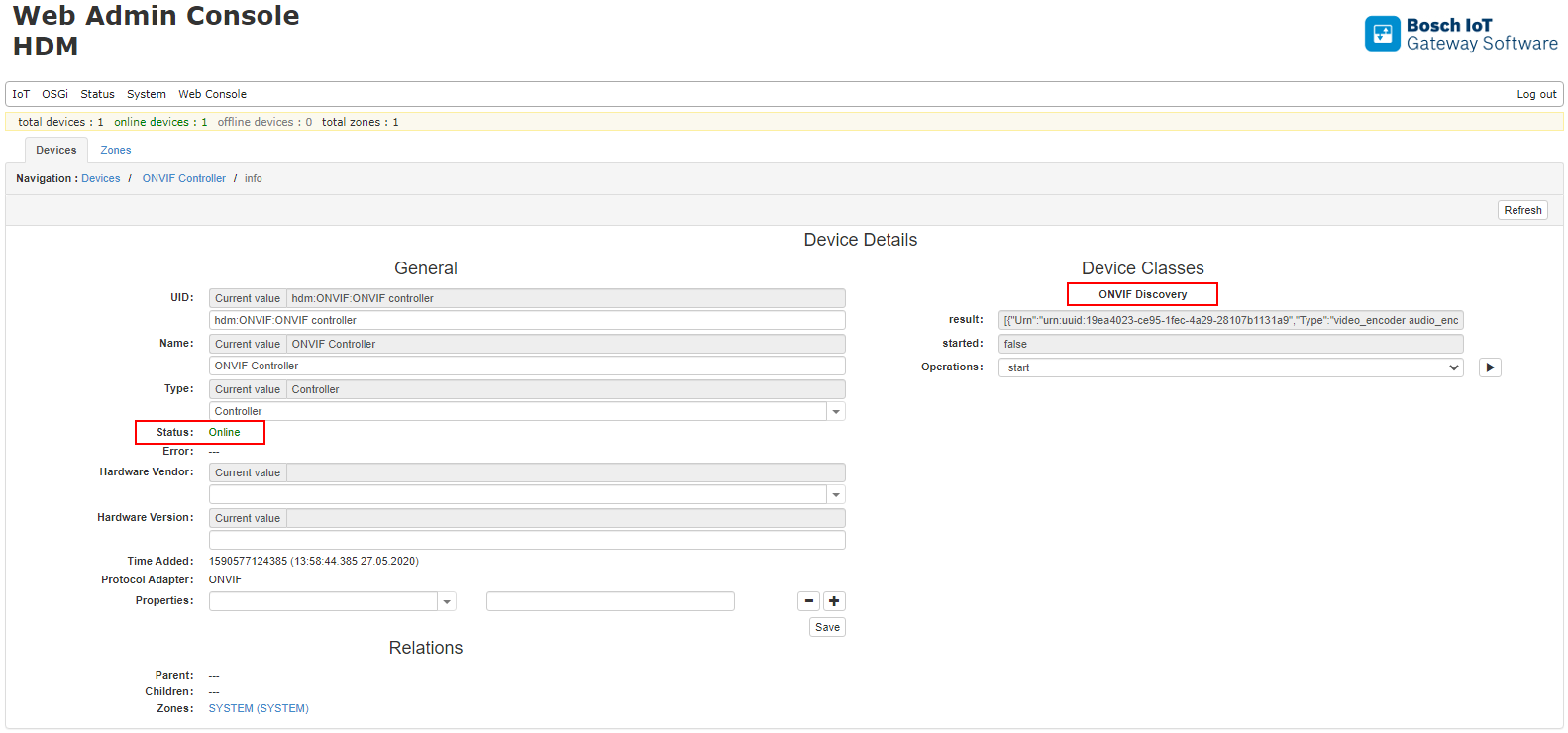The width and height of the screenshot is (1568, 733).
Task: Open the Properties name dropdown
Action: (447, 602)
